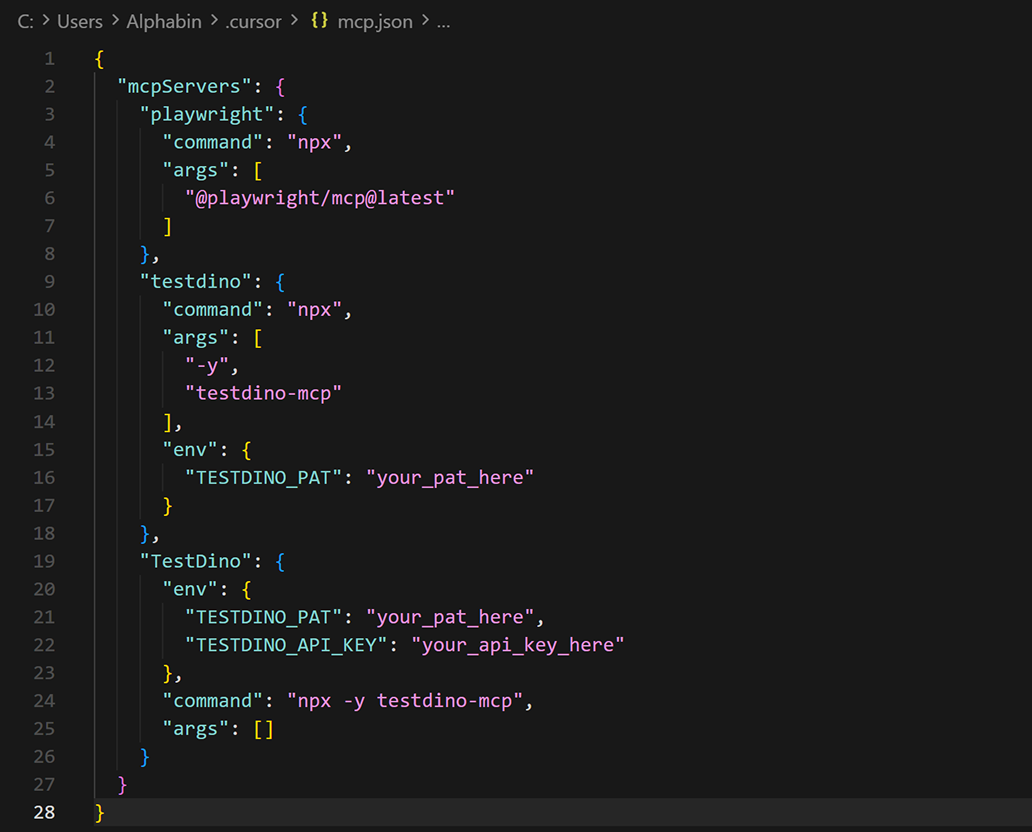Click the "TestDino" key on line 19
This screenshot has height=832, width=1032.
(195, 561)
